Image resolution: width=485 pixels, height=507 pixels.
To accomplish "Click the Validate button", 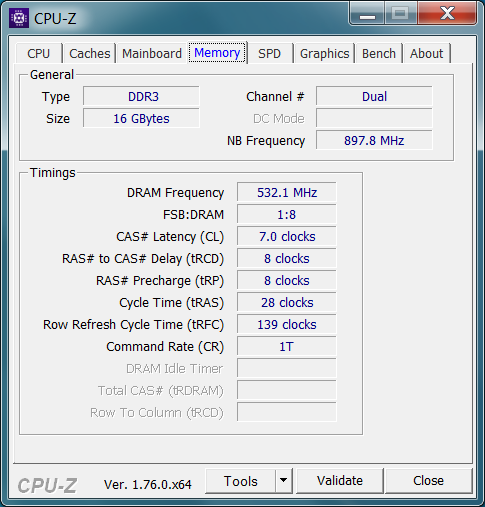I will [340, 481].
